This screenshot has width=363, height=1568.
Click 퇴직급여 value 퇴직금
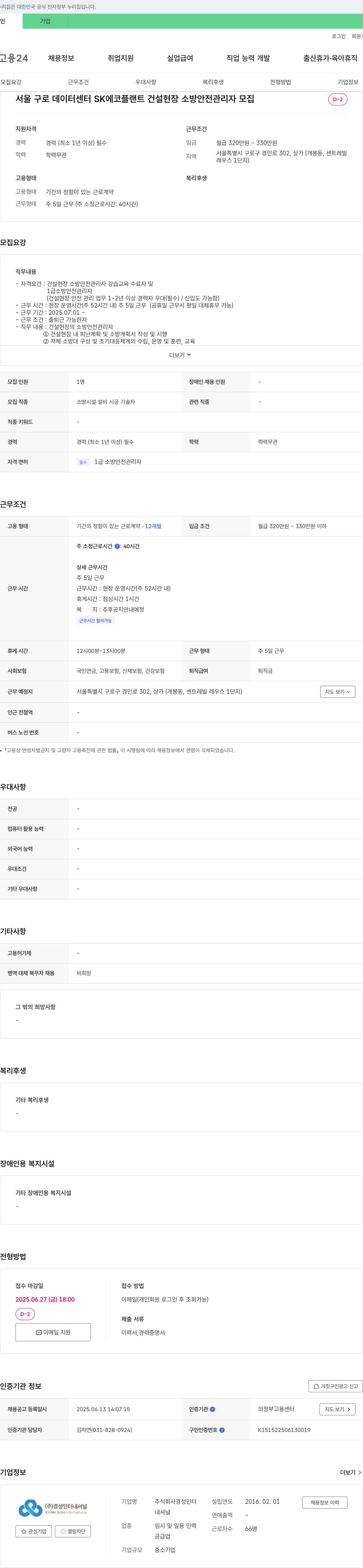tap(265, 671)
